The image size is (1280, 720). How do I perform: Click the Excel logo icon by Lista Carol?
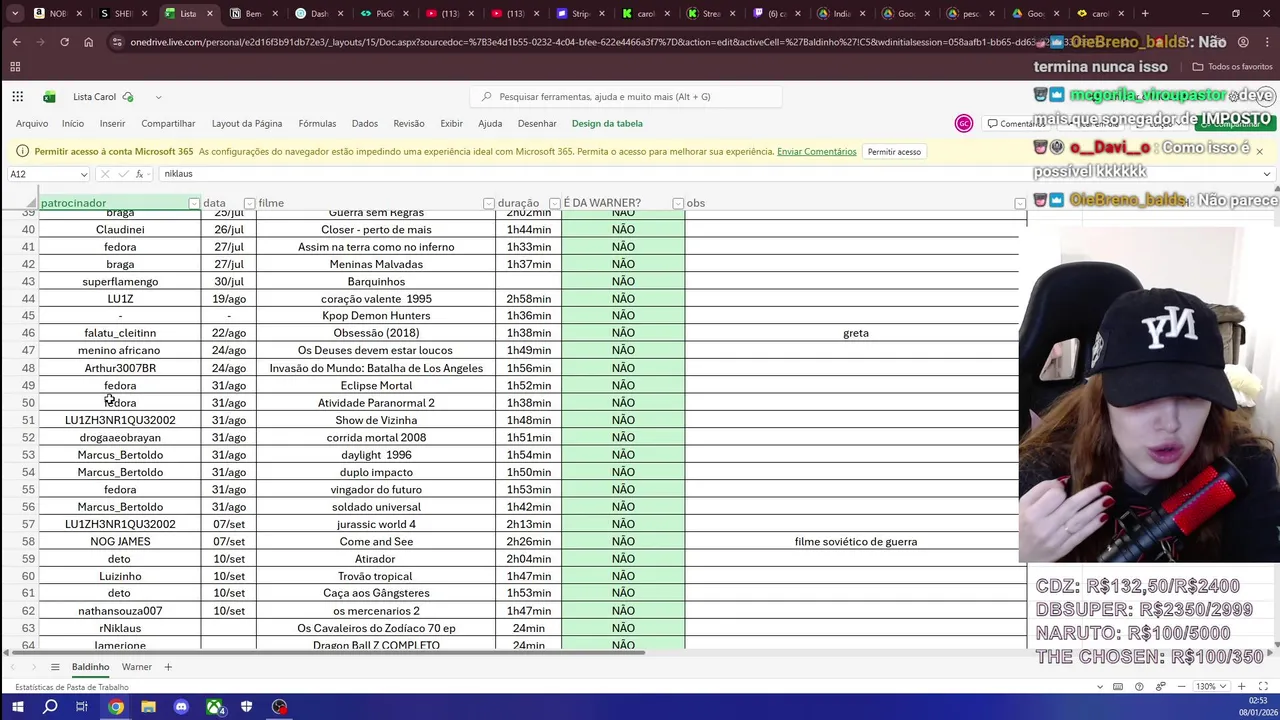click(49, 97)
